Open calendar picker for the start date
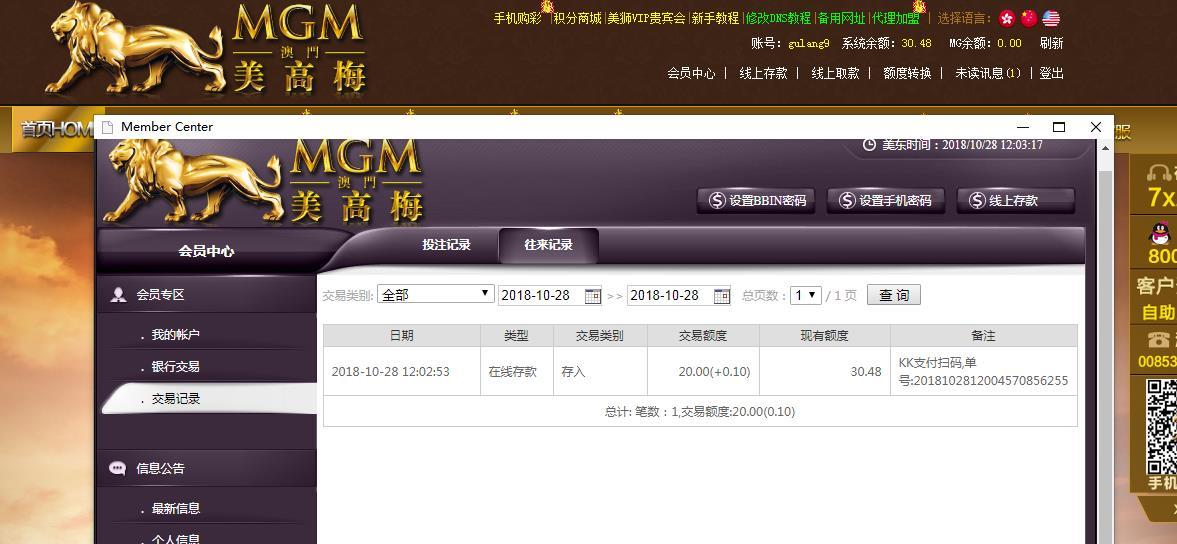Screen dimensions: 1177x544 tap(592, 296)
